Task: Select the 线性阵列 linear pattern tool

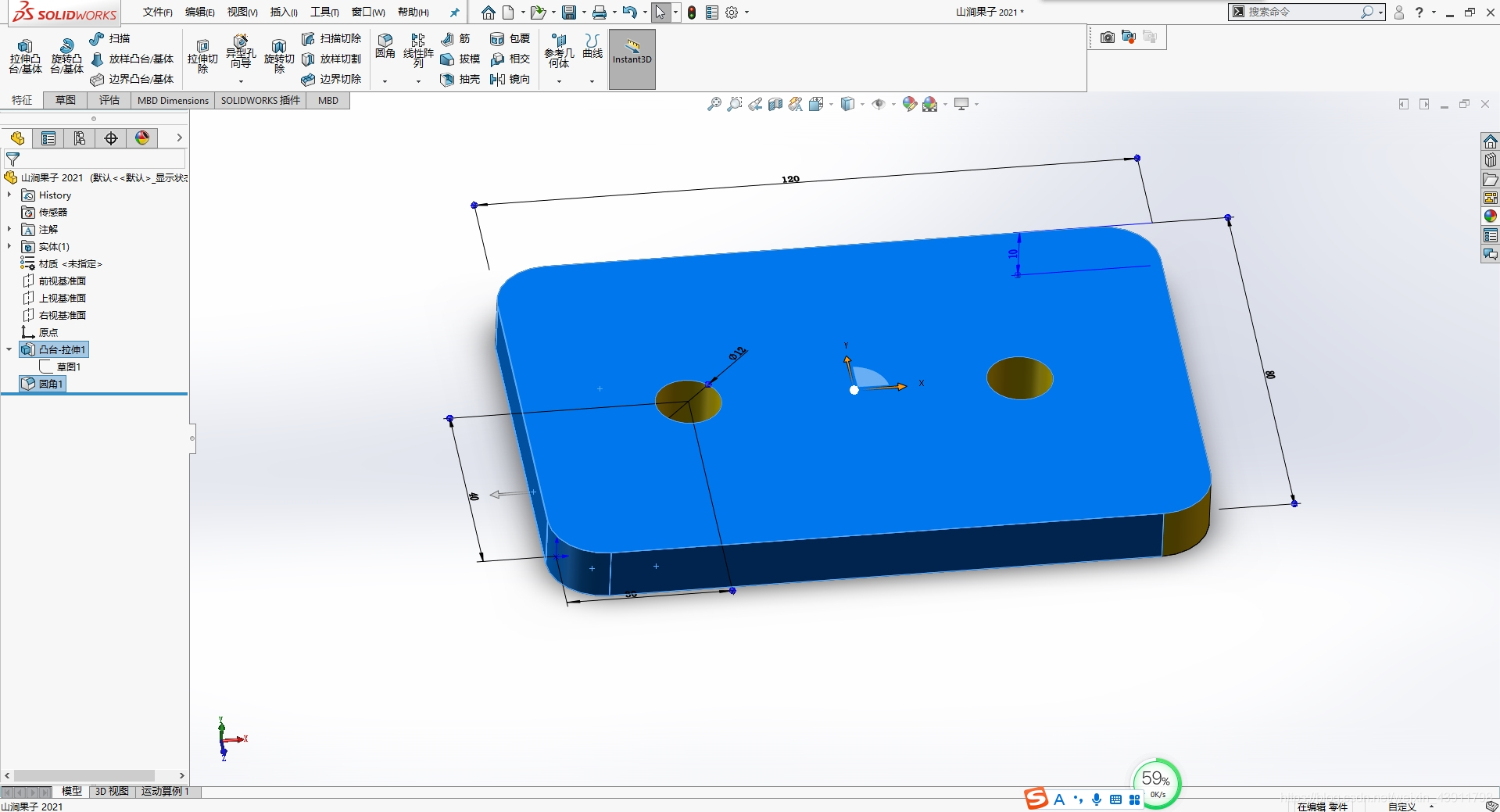Action: [418, 51]
